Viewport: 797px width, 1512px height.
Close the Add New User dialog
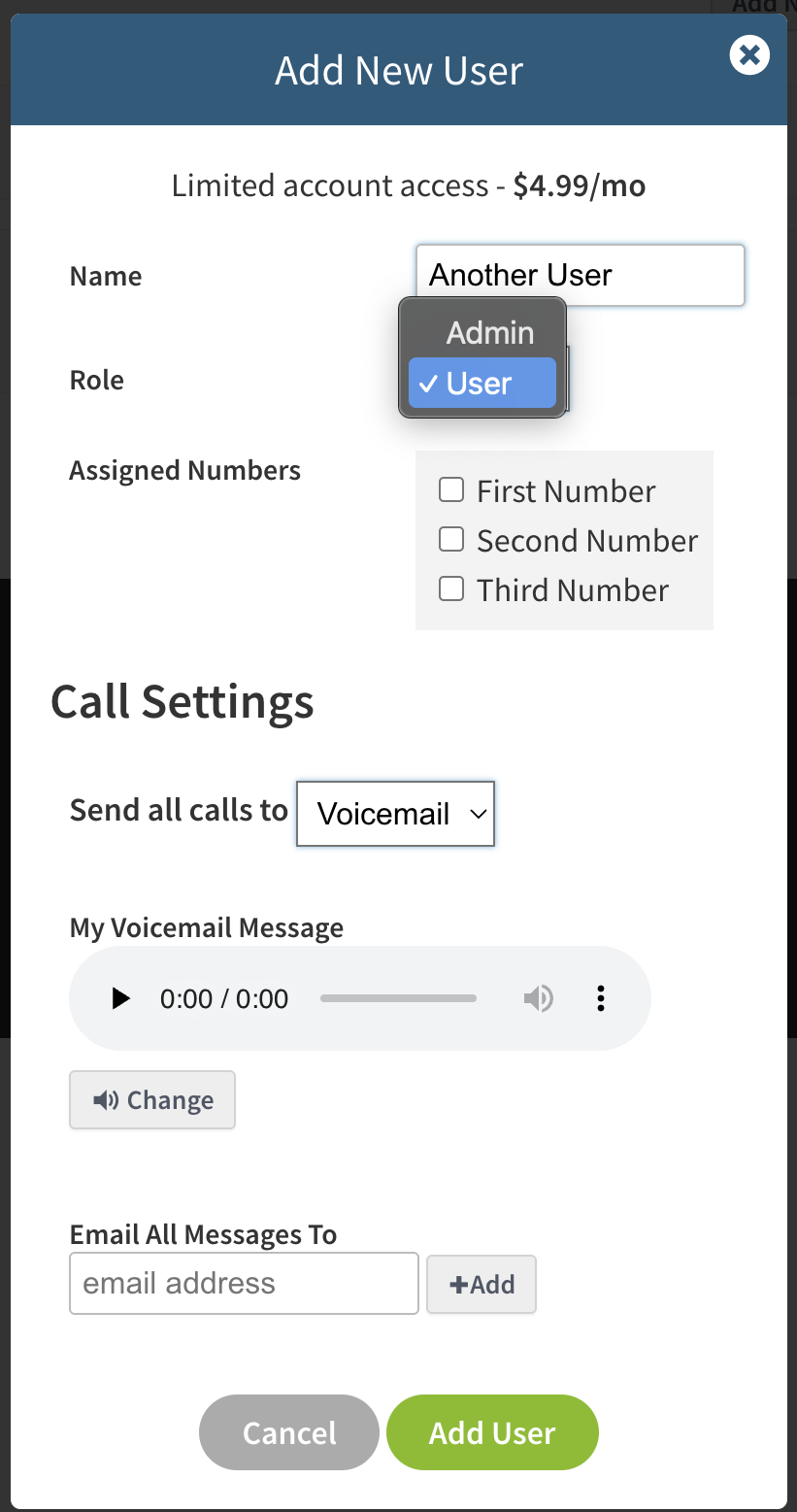748,55
